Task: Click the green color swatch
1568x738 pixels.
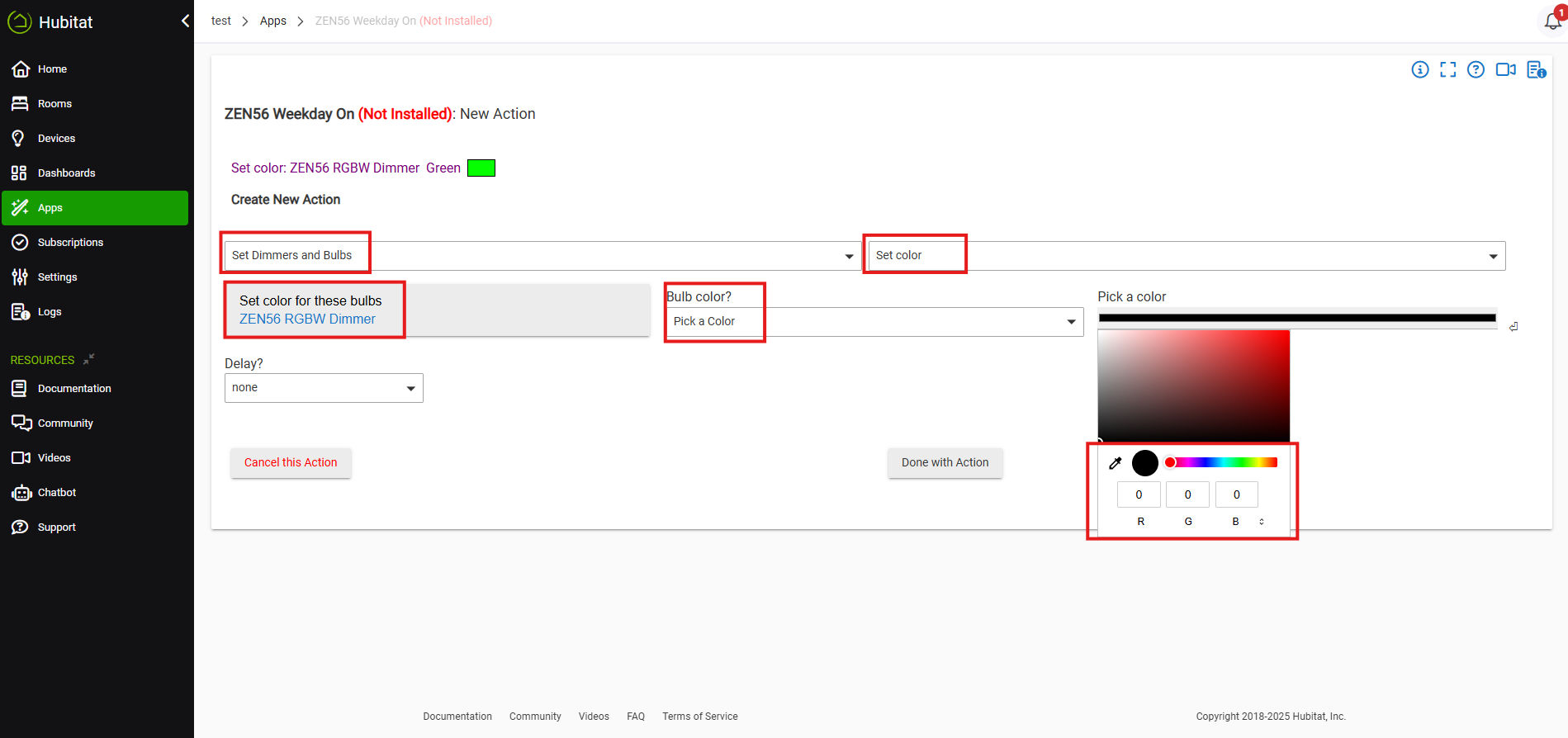Action: tap(481, 168)
